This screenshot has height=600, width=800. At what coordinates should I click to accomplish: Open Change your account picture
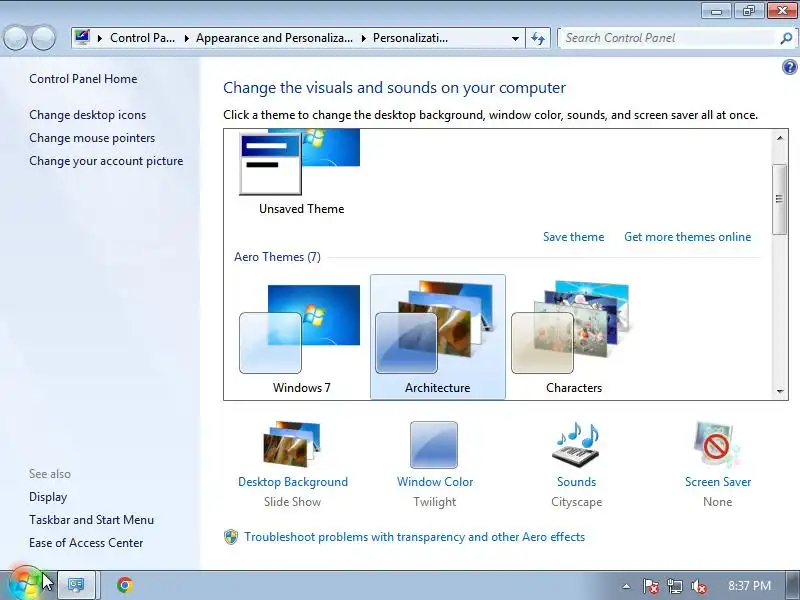click(106, 161)
